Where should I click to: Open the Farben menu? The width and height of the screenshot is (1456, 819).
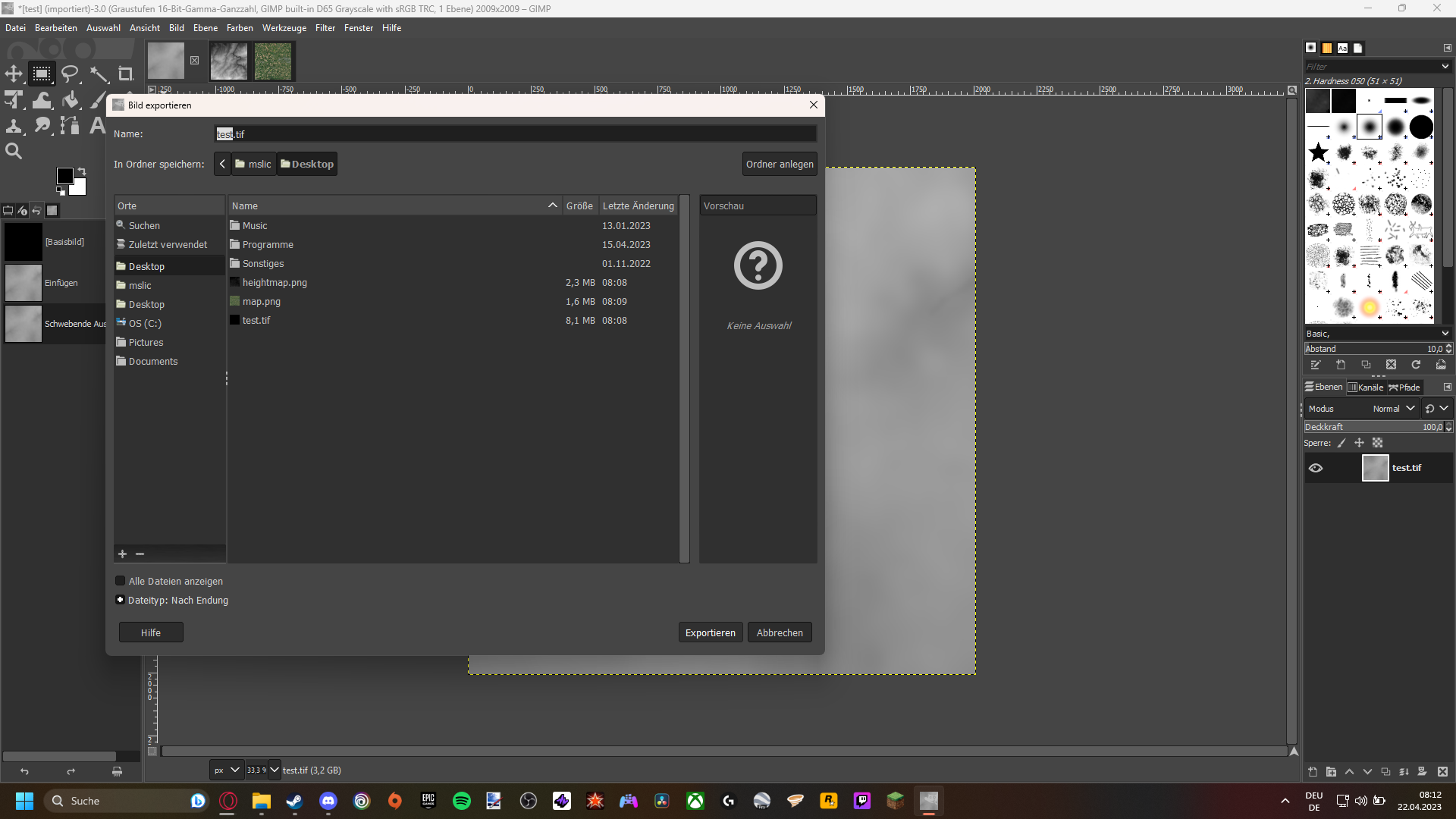pos(240,28)
